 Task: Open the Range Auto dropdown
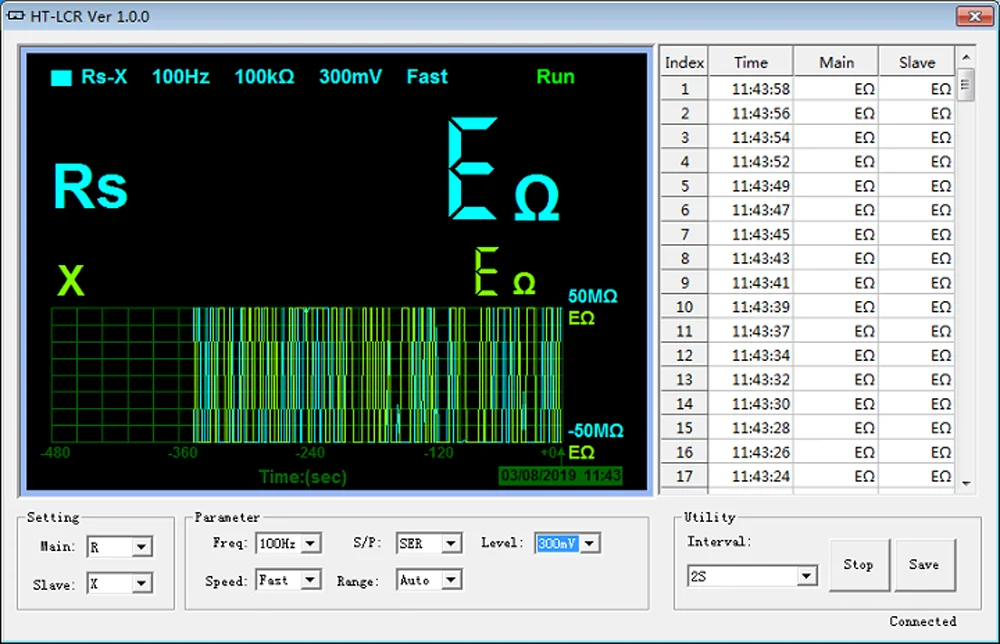coord(451,580)
